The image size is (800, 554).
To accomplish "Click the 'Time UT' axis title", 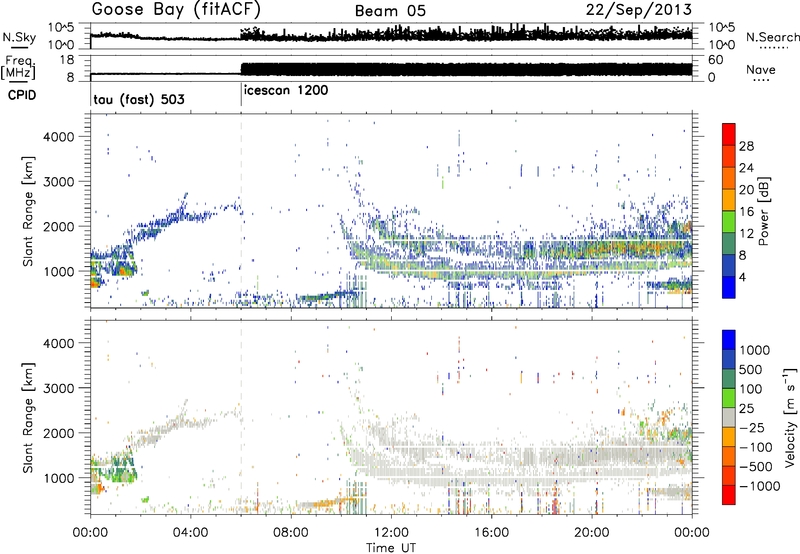I will point(390,547).
